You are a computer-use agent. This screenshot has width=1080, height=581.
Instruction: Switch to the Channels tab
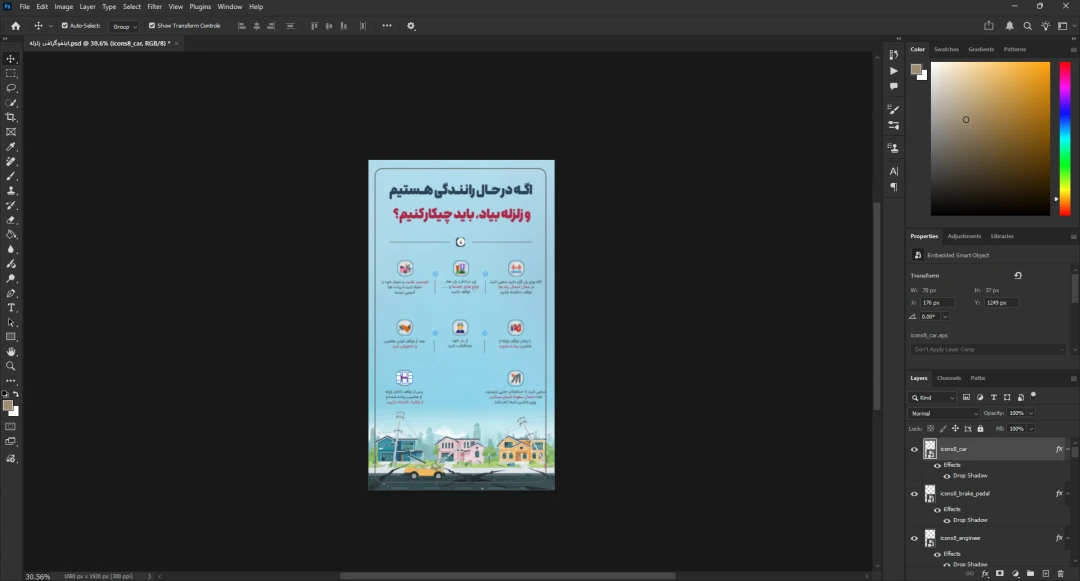coord(948,378)
